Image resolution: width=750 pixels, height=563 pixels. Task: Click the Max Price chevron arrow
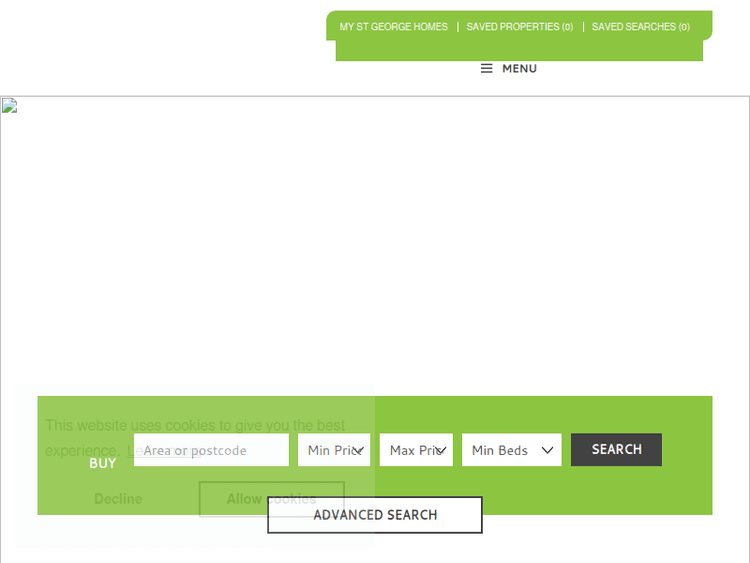point(441,450)
